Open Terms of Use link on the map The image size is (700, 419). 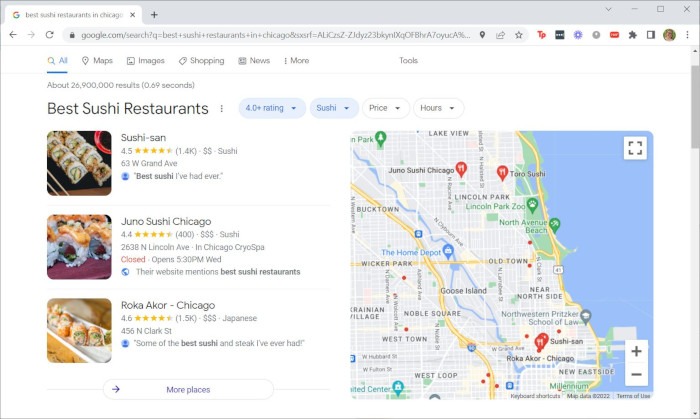tap(633, 396)
